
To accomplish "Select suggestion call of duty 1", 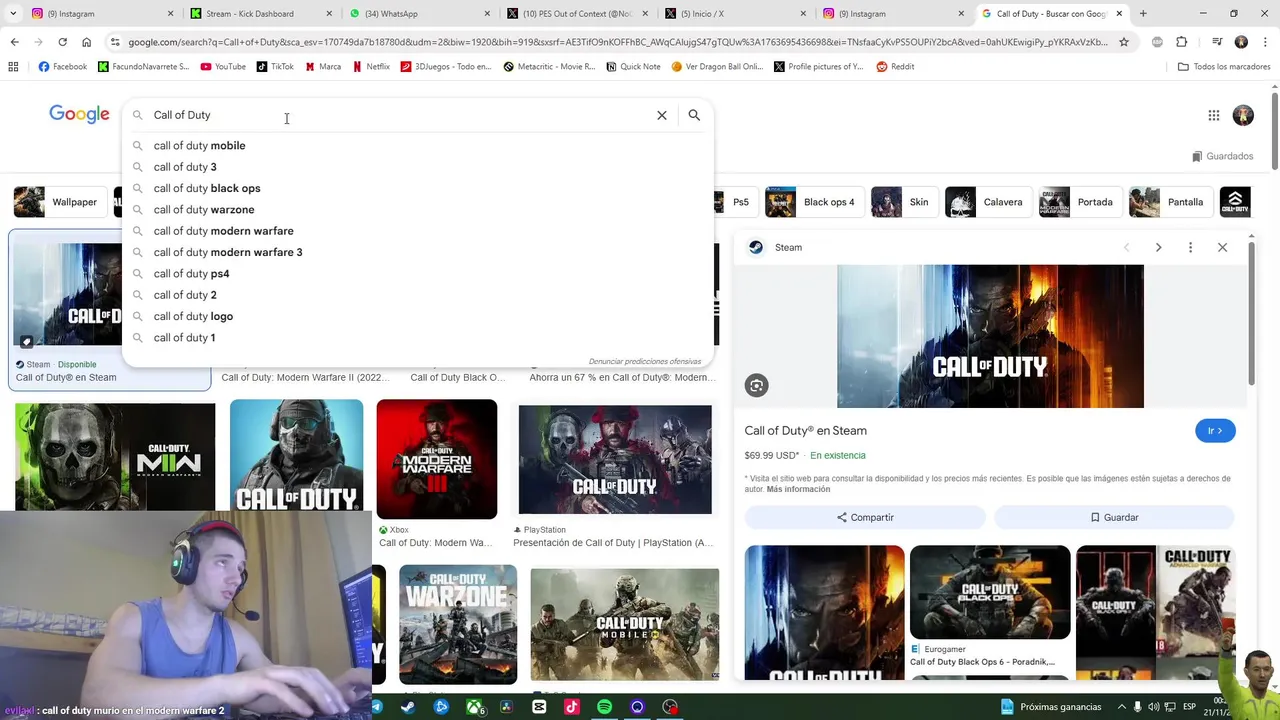I will pyautogui.click(x=418, y=338).
